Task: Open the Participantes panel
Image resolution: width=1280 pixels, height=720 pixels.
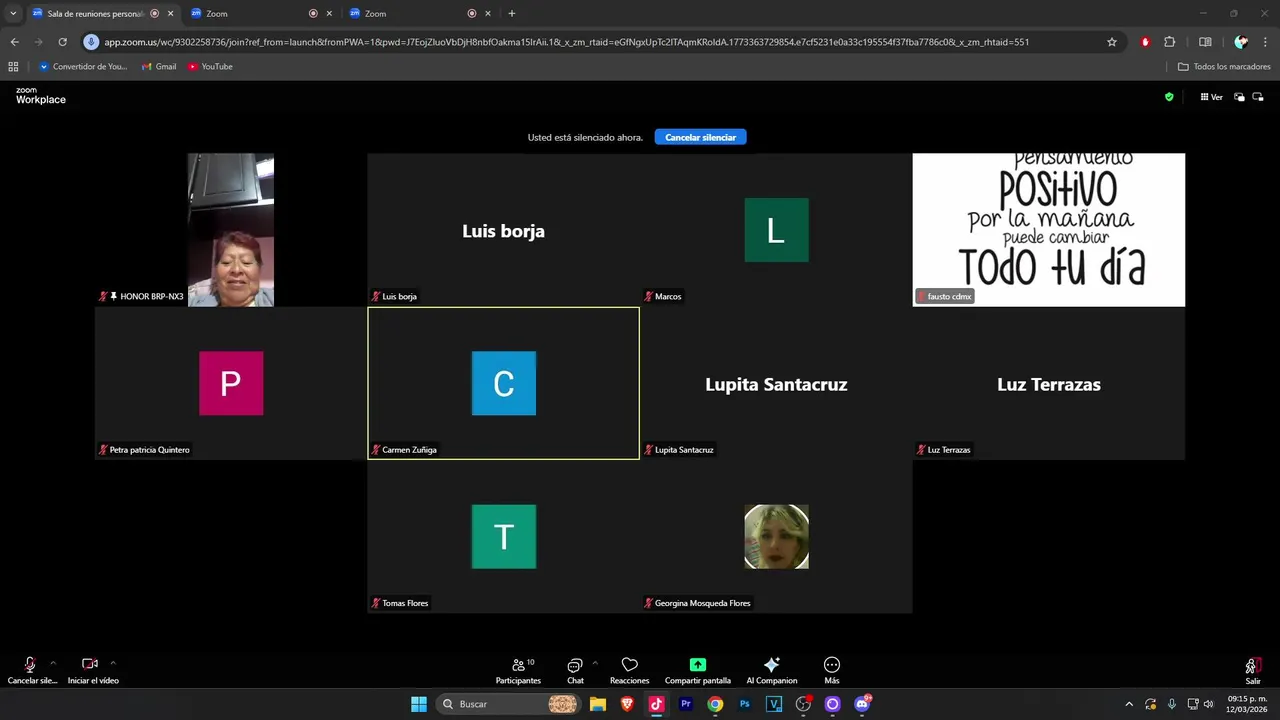Action: click(518, 670)
